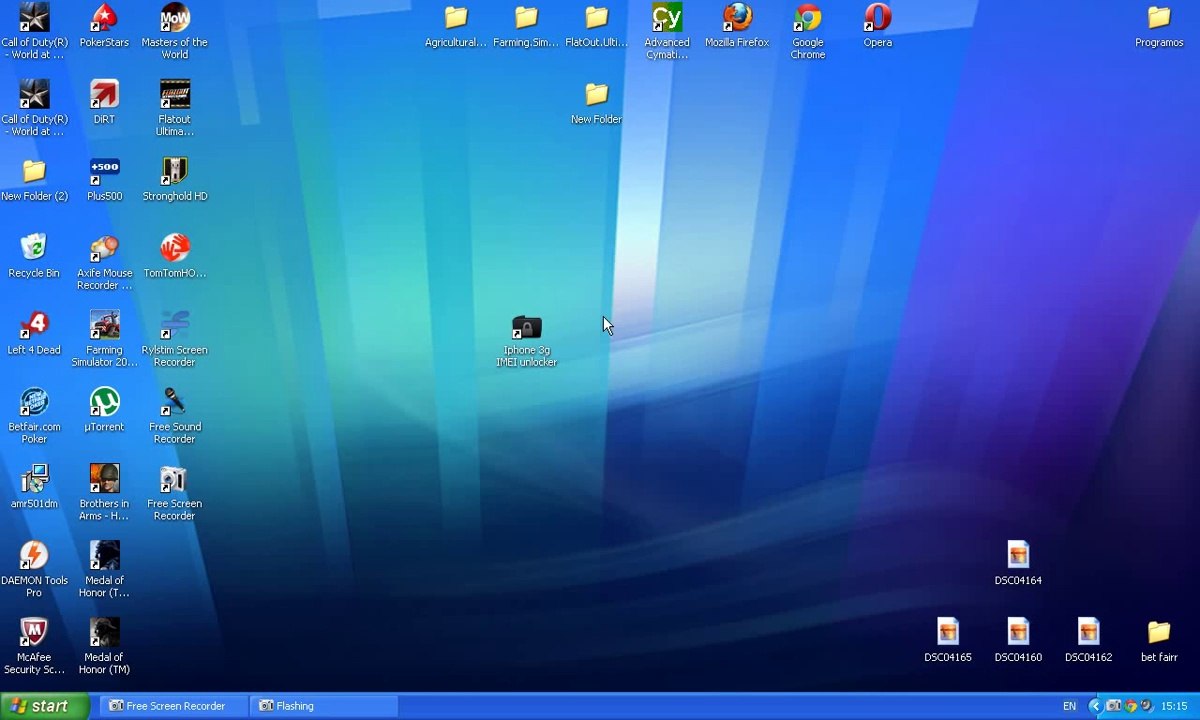Click the 15:15 taskbar clock

[x=1174, y=706]
